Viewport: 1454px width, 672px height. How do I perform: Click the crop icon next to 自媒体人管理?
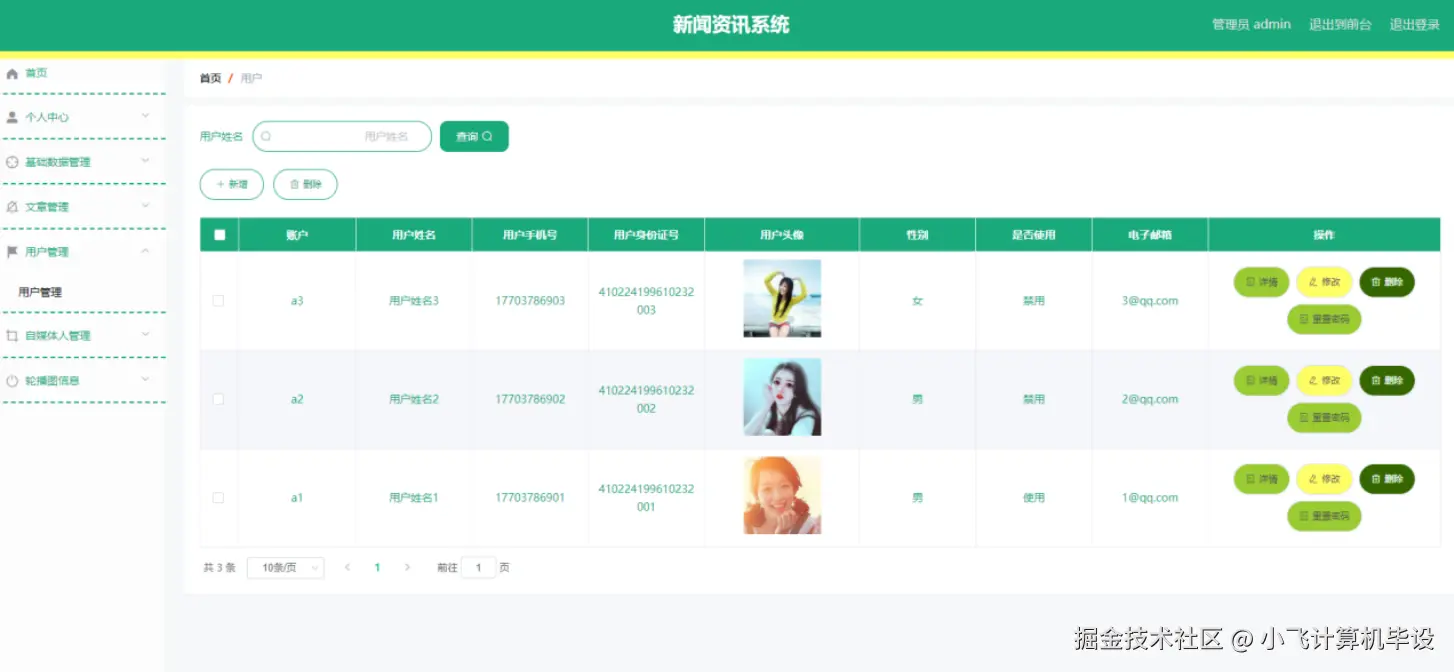[12, 336]
